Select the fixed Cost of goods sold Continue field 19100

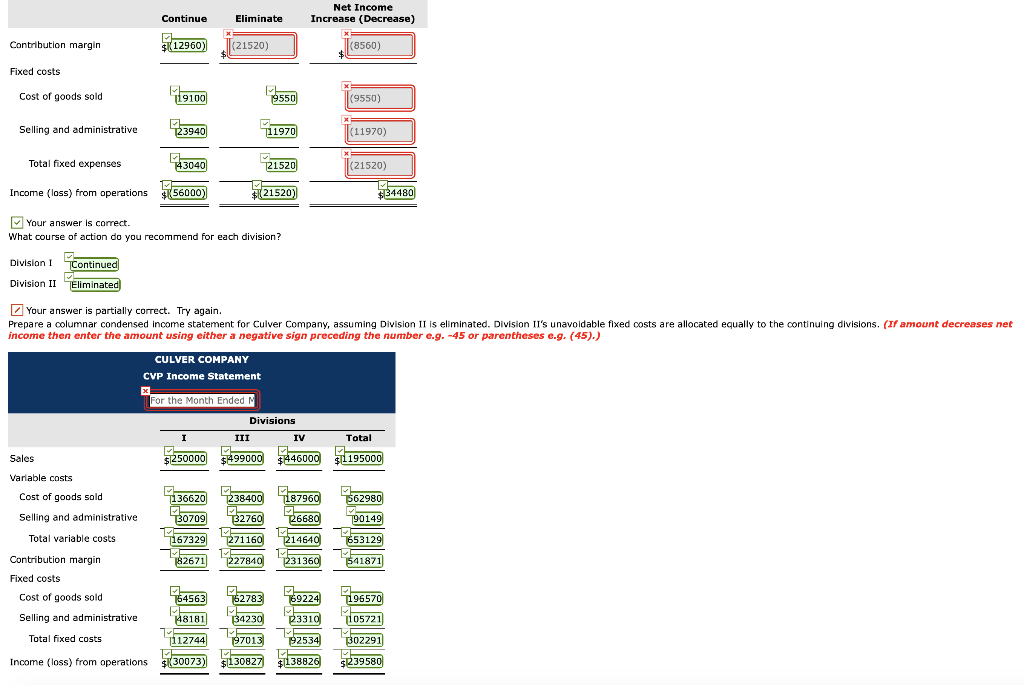(x=191, y=98)
